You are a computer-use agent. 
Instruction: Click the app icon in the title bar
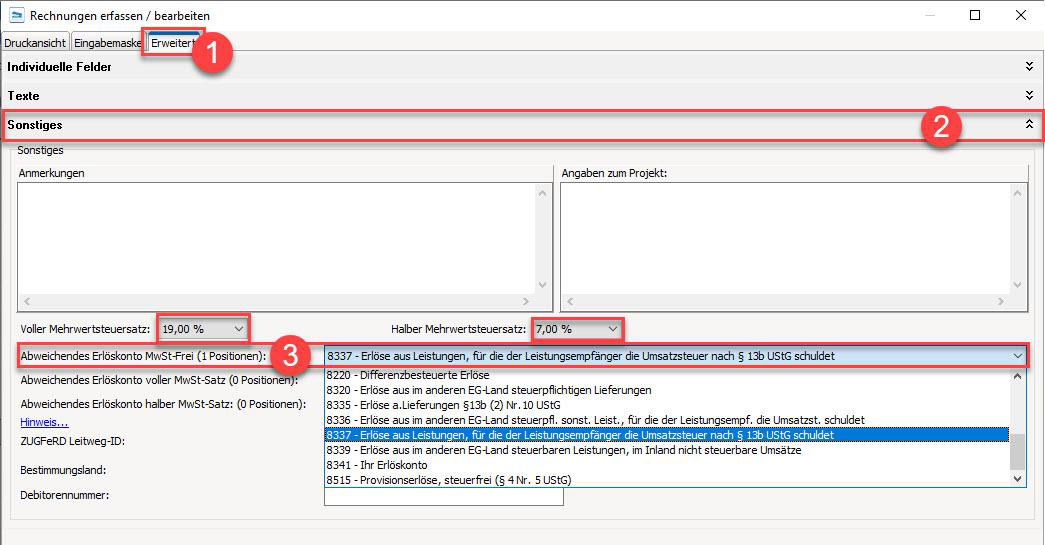click(16, 16)
